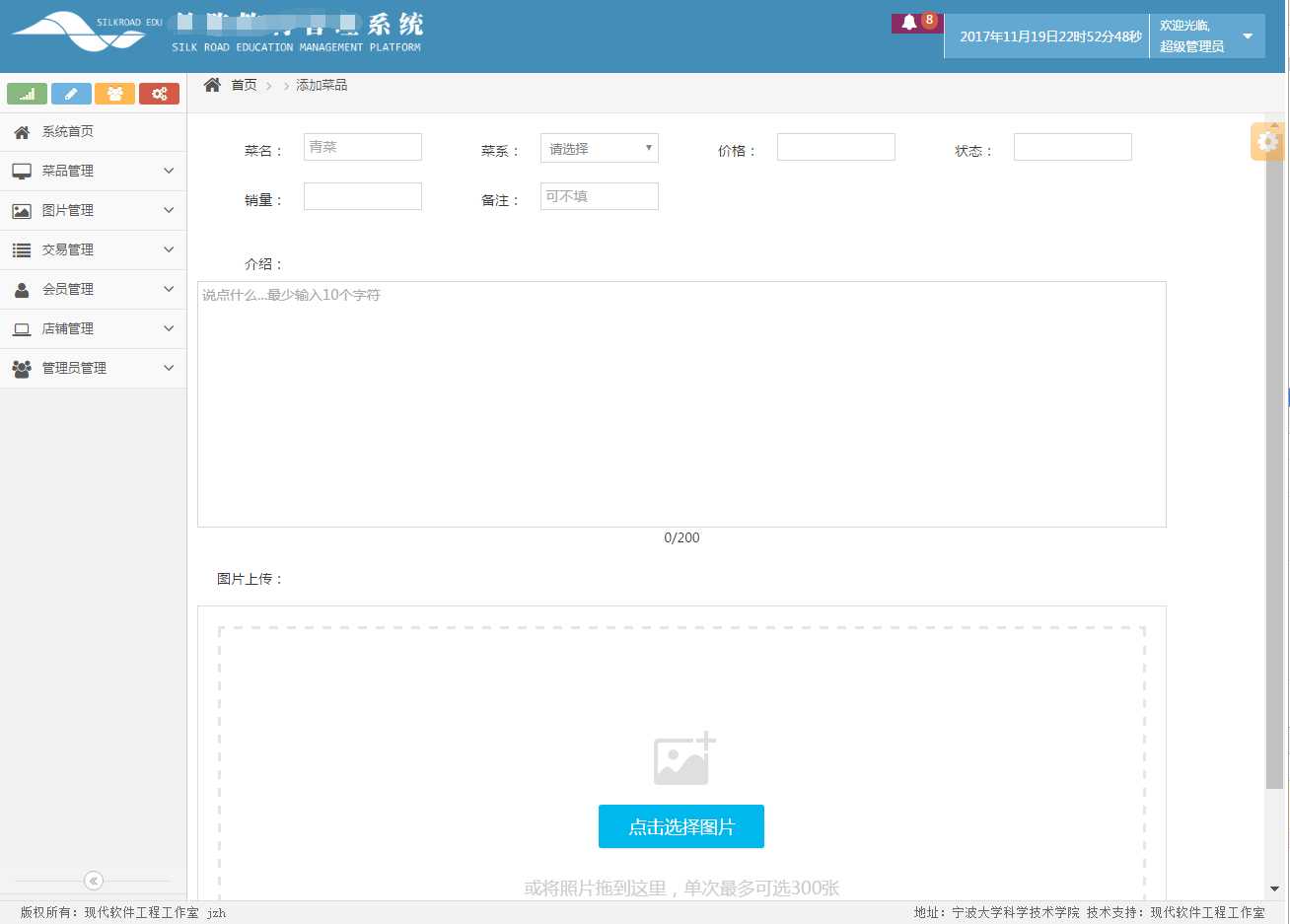The height and width of the screenshot is (924, 1290).
Task: Click footer address 宁波大学科学技术学院
Action: coord(1016,913)
